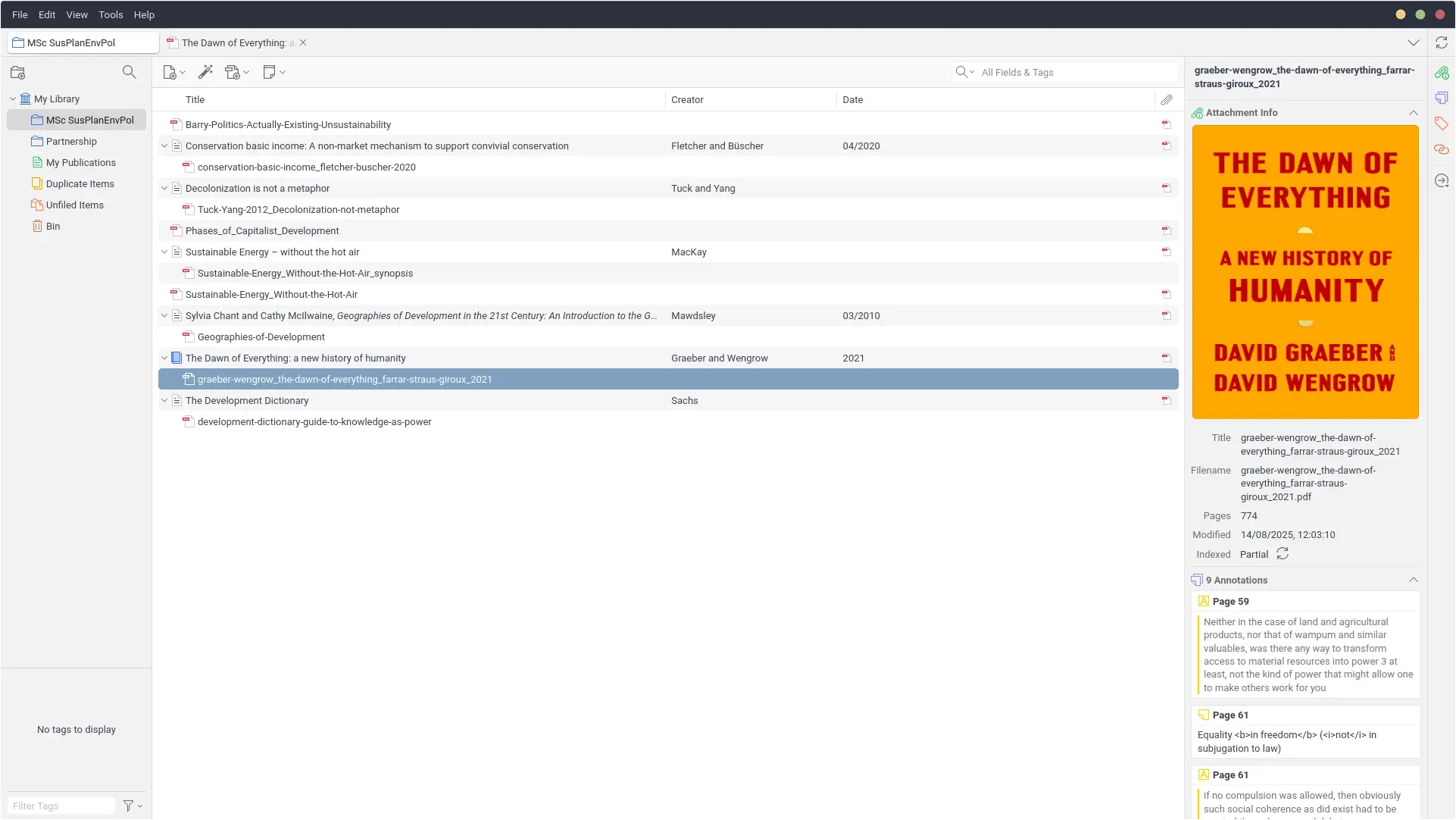The width and height of the screenshot is (1456, 820).
Task: Click the sync with zotero.org icon
Action: coord(1442,42)
